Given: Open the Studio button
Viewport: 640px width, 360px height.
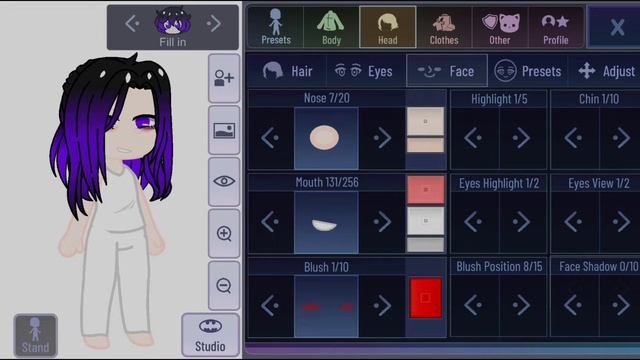Looking at the screenshot, I should click(210, 335).
